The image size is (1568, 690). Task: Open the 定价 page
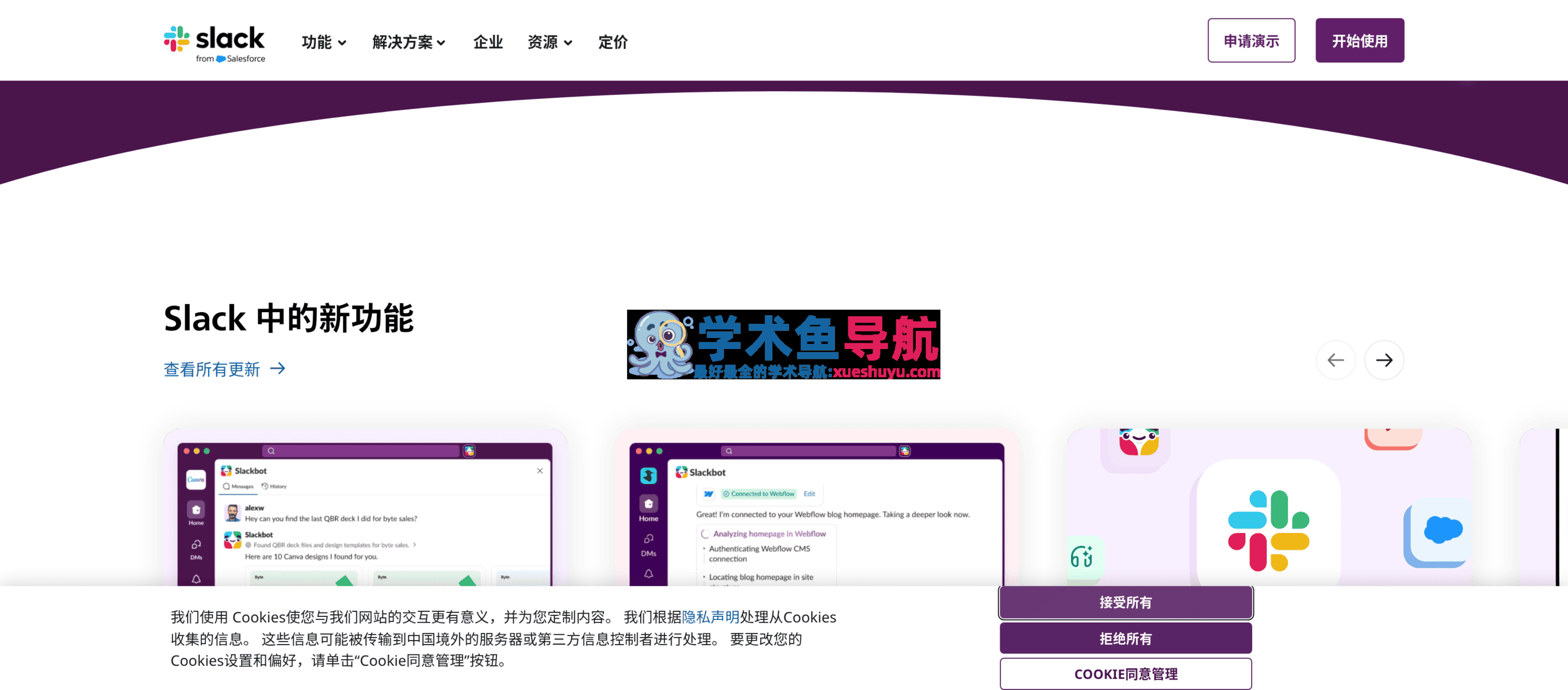point(613,42)
